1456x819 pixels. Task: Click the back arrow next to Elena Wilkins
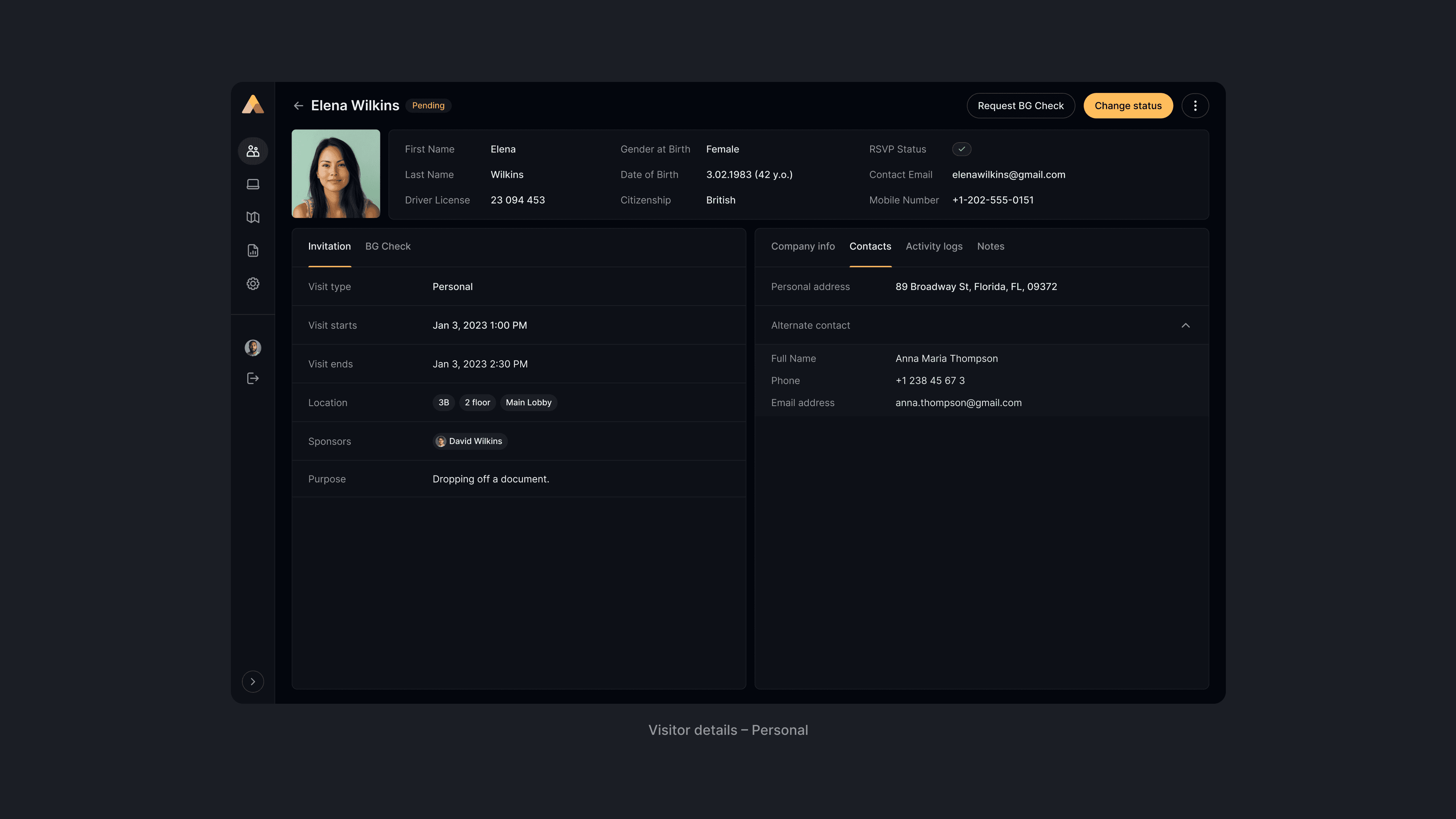pyautogui.click(x=298, y=106)
